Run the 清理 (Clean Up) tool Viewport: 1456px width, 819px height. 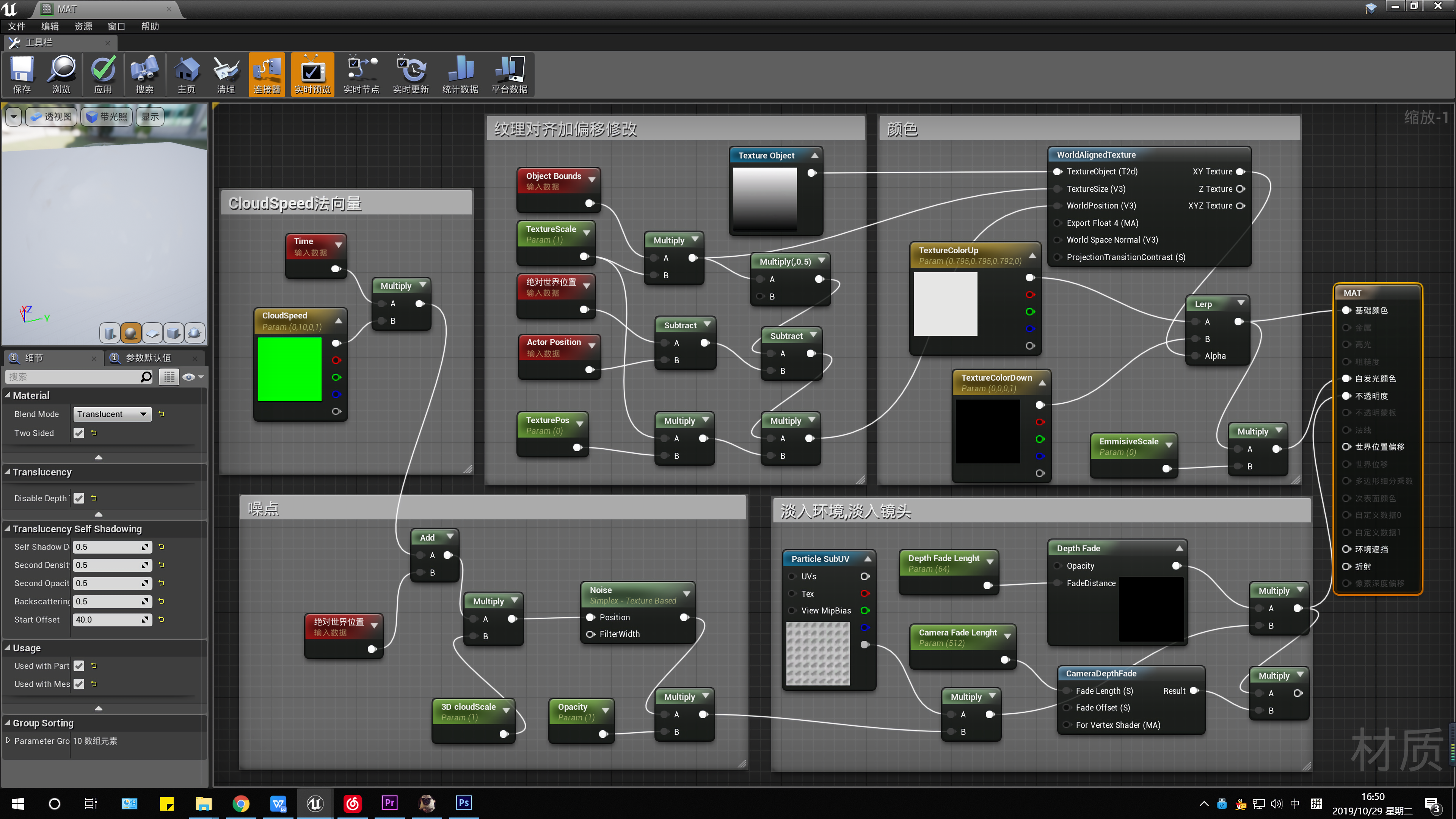226,75
